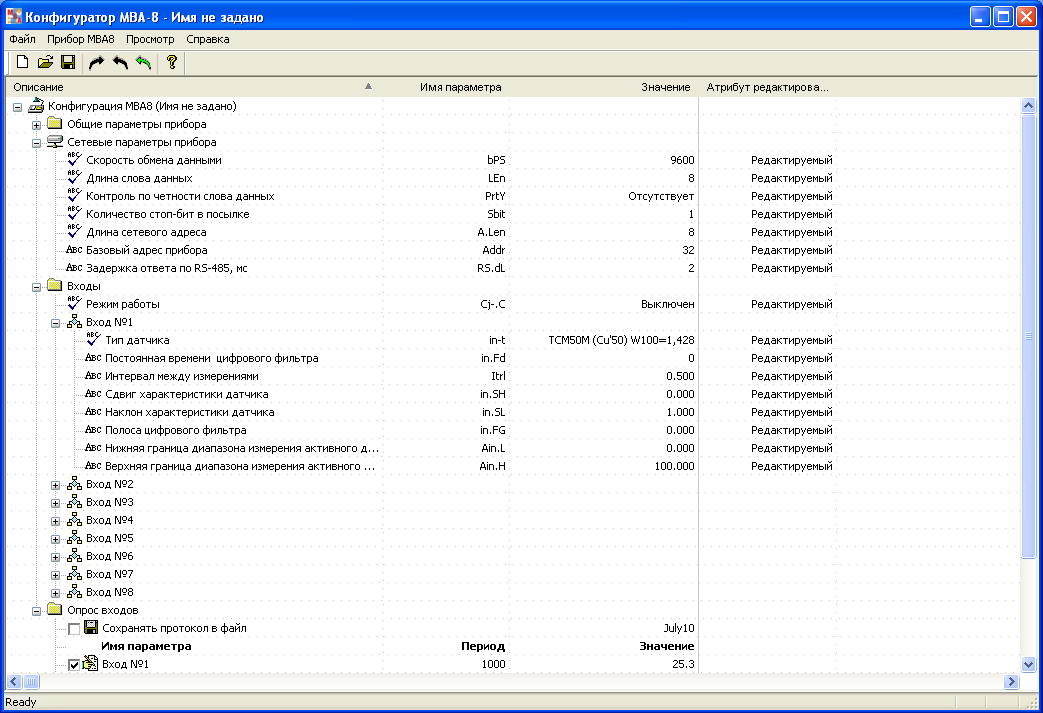1043x713 pixels.
Task: Click the ABC check icon of Режим работы
Action: coord(74,303)
